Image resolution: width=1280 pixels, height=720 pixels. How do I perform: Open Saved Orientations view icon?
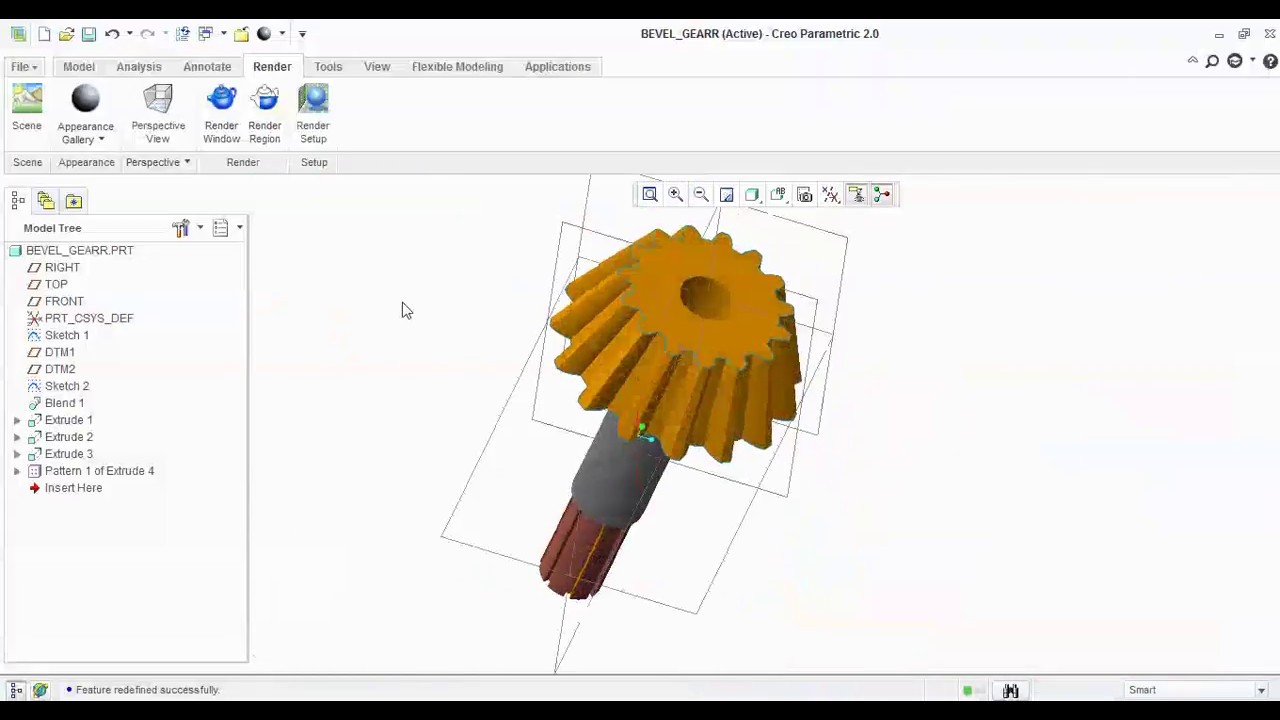pyautogui.click(x=779, y=195)
